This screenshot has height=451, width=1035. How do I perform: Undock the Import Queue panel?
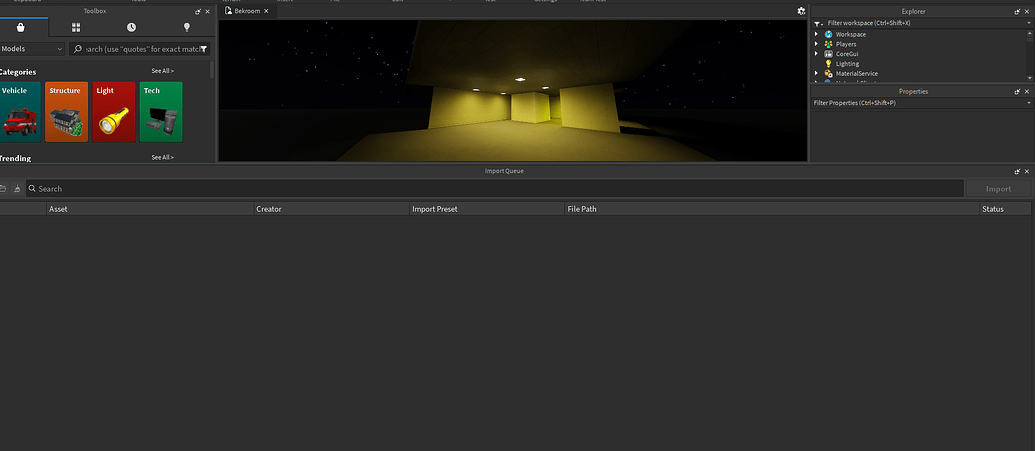1017,171
